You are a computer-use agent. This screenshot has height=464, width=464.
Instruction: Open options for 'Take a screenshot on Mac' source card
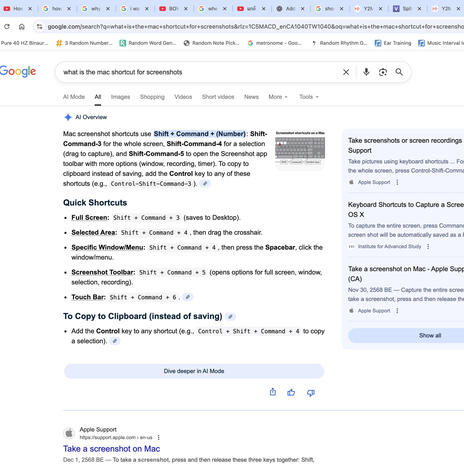pos(397,311)
